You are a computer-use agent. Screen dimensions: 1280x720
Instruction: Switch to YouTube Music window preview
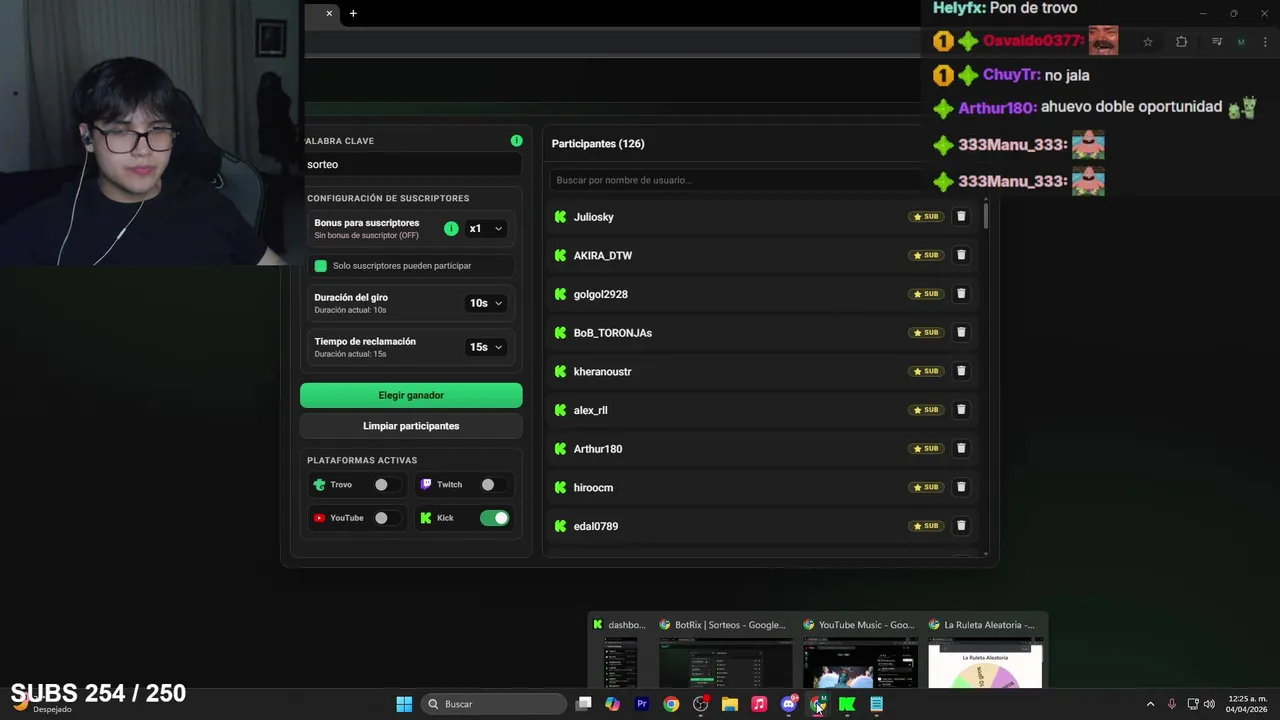(860, 651)
